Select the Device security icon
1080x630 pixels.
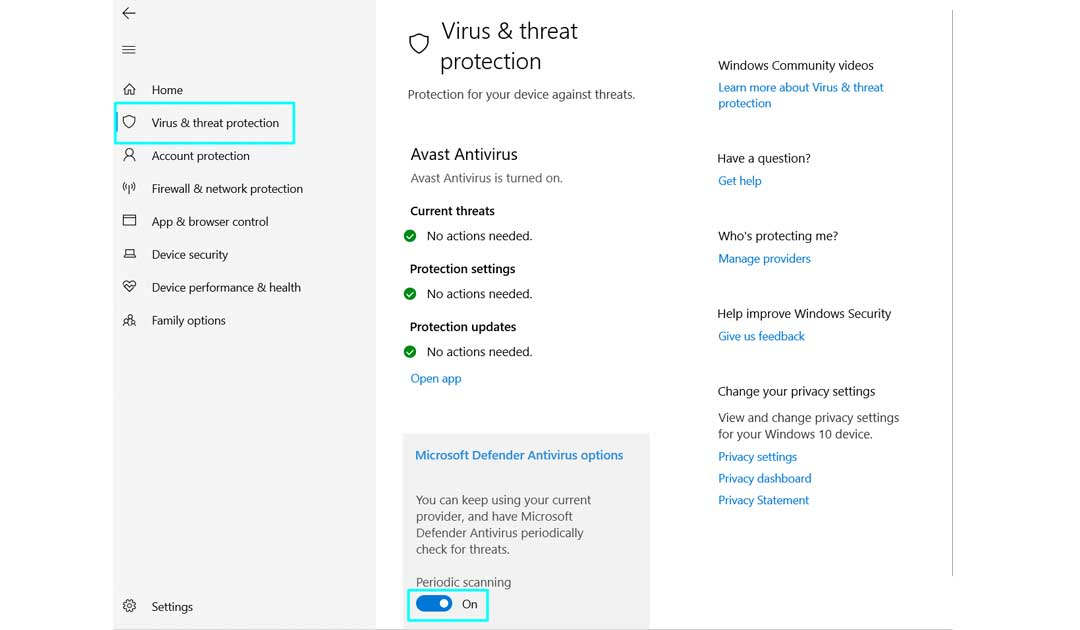click(x=129, y=254)
